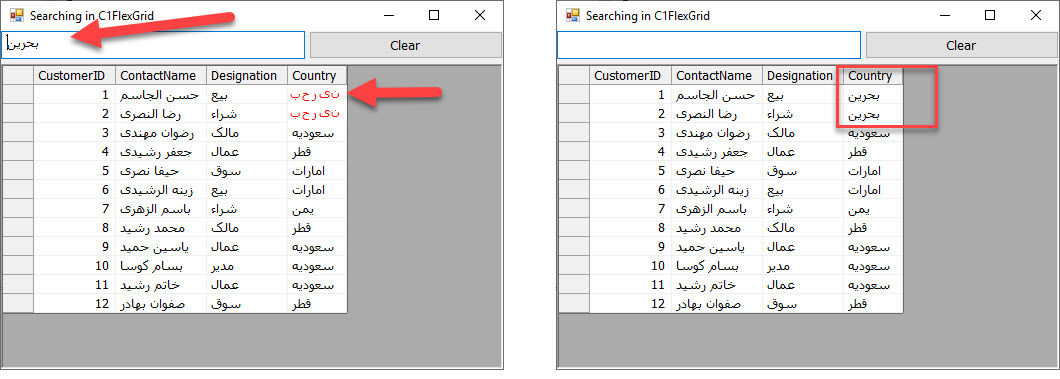The height and width of the screenshot is (379, 1060).
Task: Select the top-left corner cell of left grid
Action: pyautogui.click(x=18, y=76)
